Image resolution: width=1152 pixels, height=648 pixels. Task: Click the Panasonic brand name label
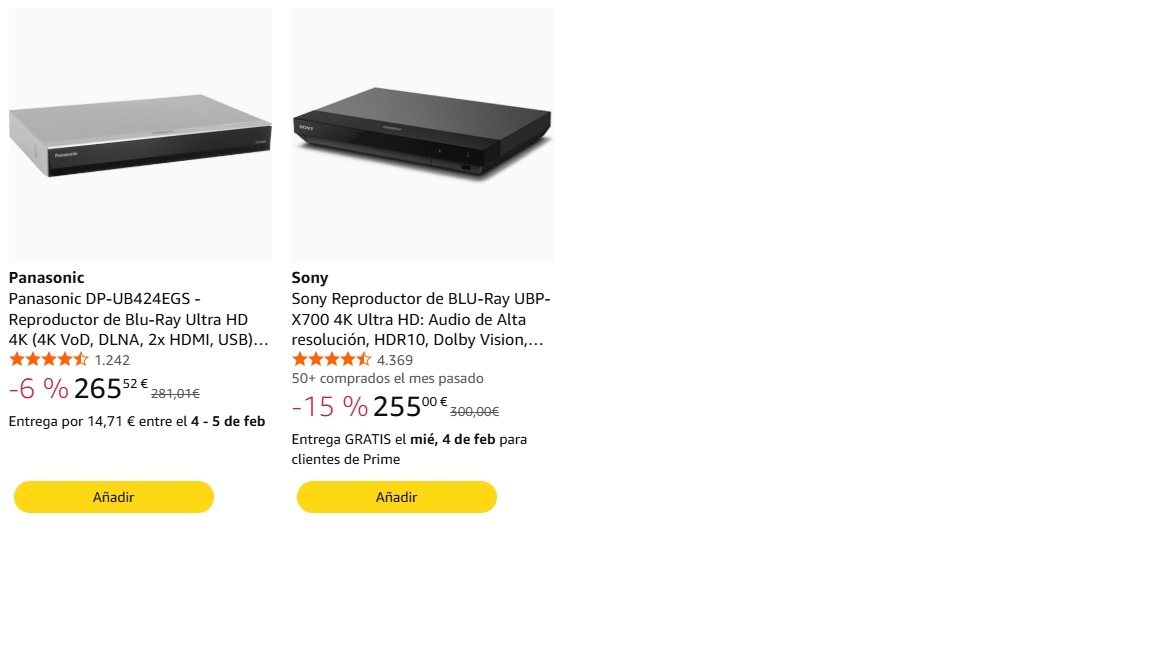[x=46, y=277]
